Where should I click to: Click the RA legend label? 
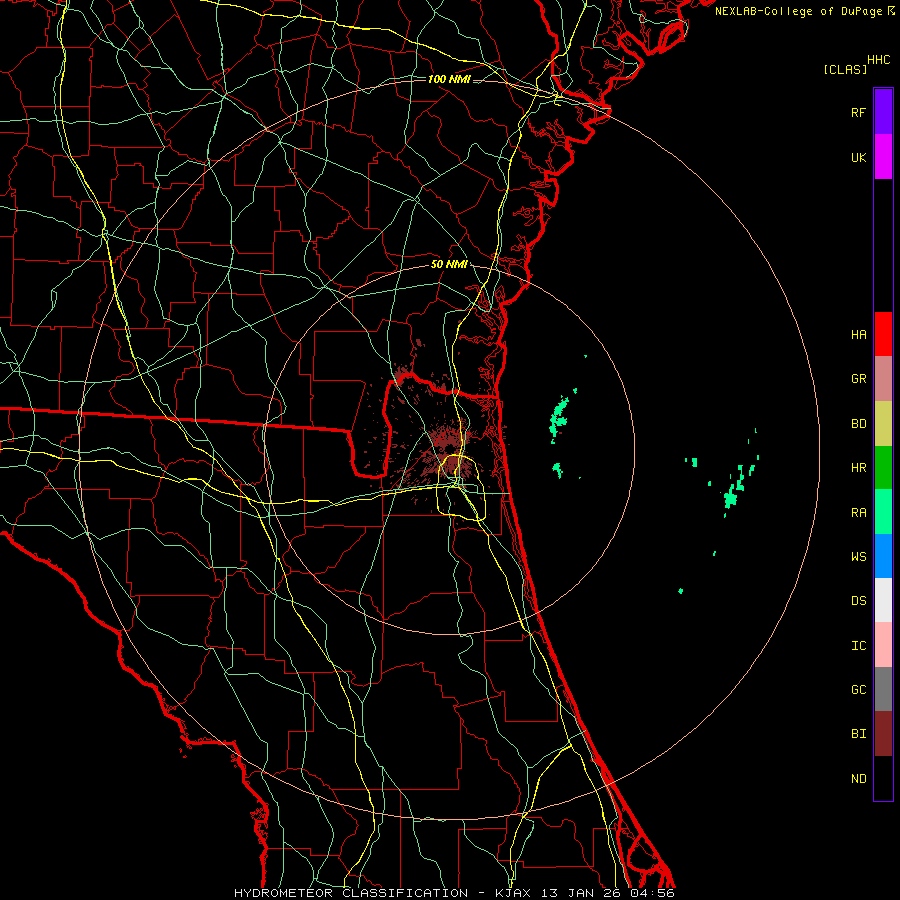point(858,513)
